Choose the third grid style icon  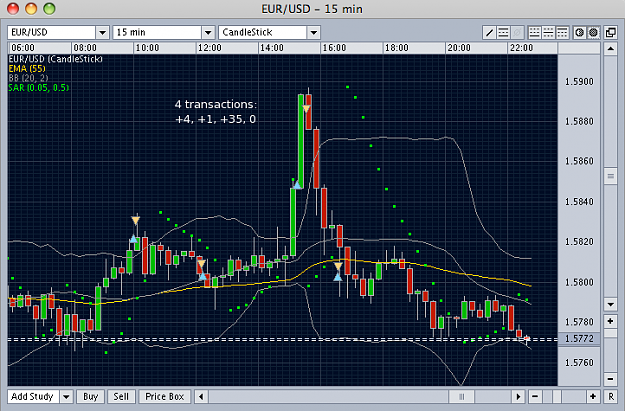coord(562,33)
